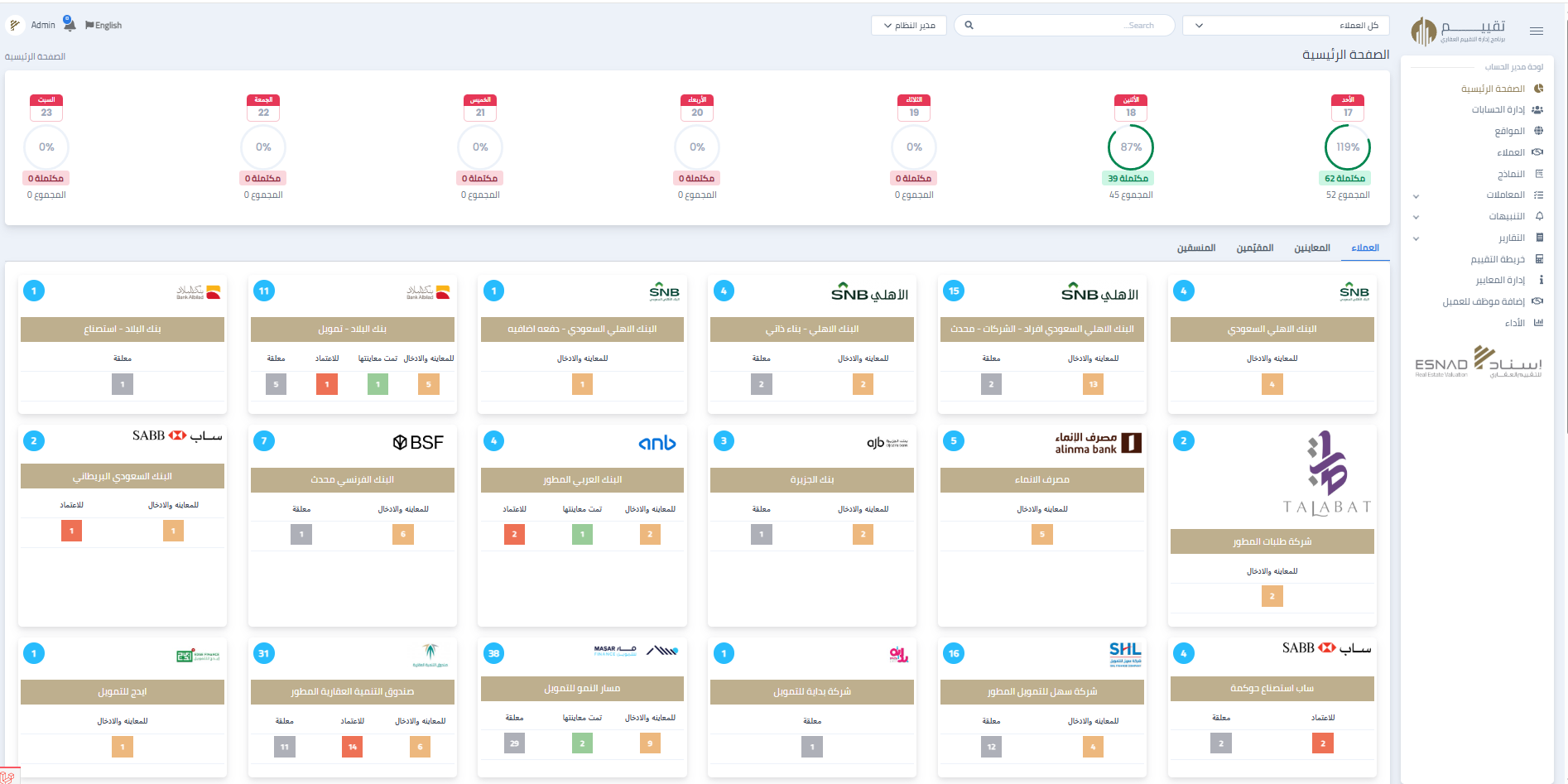Open the العملاء clients handshake icon in sidebar
Screen dimensions: 1568x784
(x=1537, y=152)
